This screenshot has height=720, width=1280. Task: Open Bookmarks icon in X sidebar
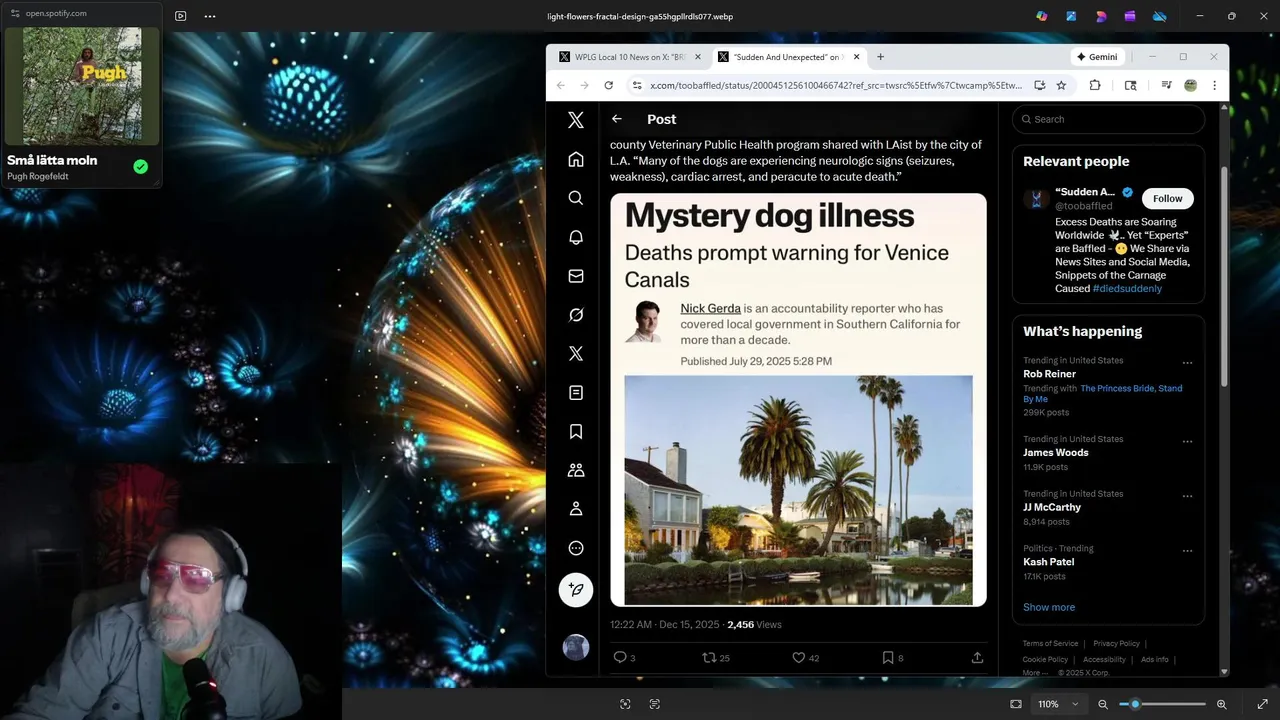(576, 431)
